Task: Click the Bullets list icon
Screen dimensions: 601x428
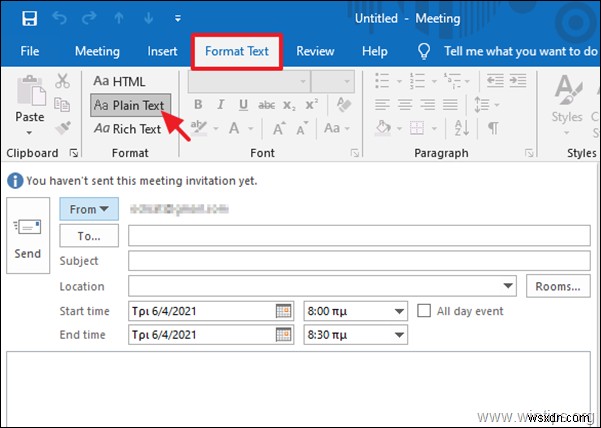Action: [382, 81]
